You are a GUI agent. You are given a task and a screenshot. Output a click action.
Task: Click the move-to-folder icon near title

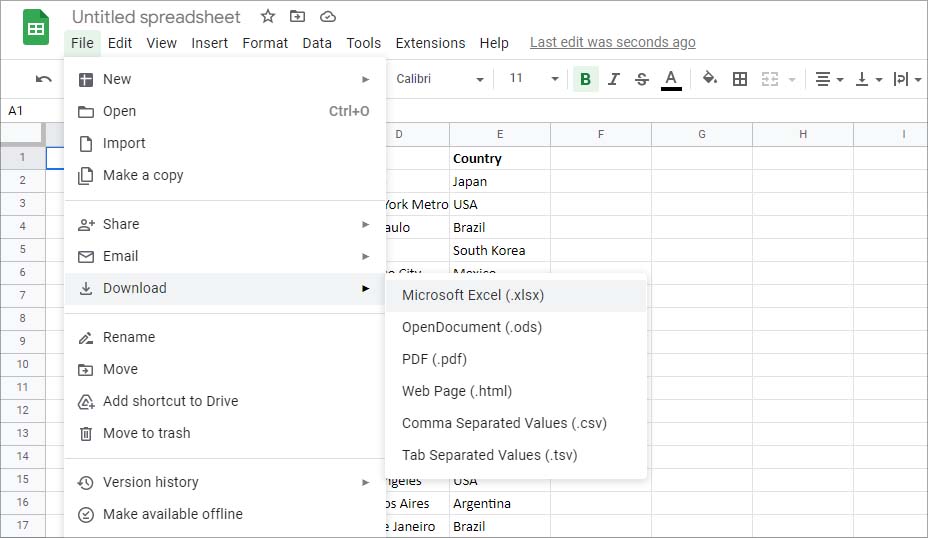[297, 17]
